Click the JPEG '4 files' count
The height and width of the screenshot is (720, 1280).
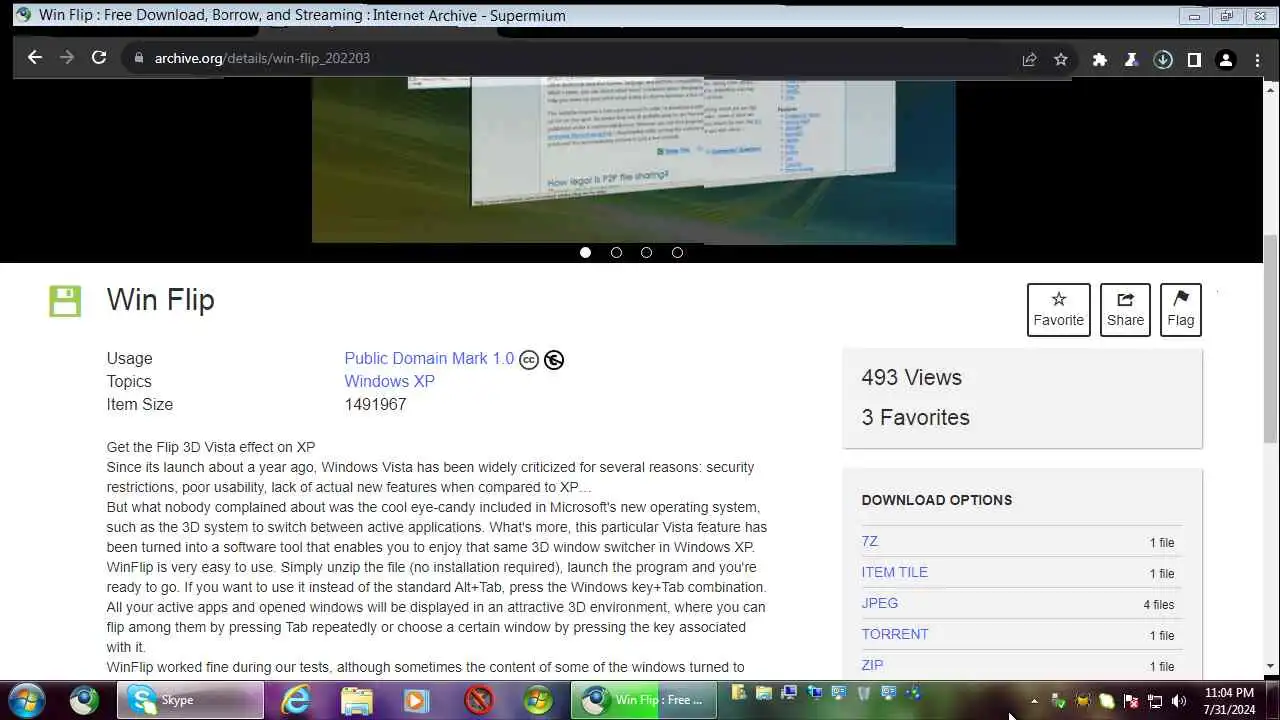(1159, 604)
